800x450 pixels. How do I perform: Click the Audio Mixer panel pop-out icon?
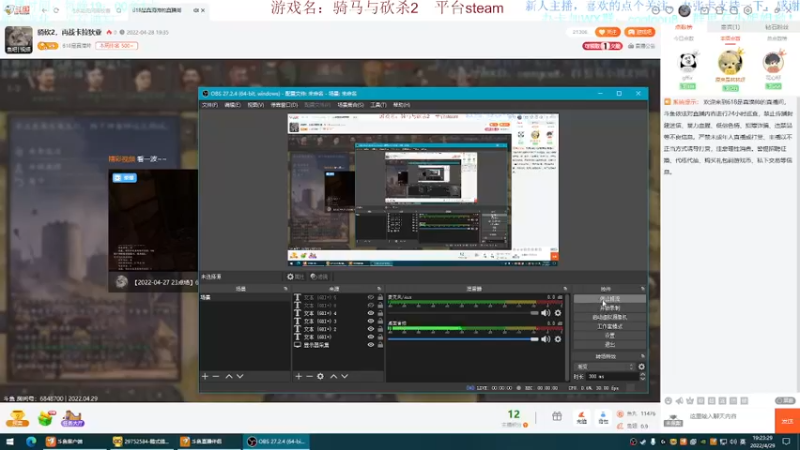(x=565, y=289)
